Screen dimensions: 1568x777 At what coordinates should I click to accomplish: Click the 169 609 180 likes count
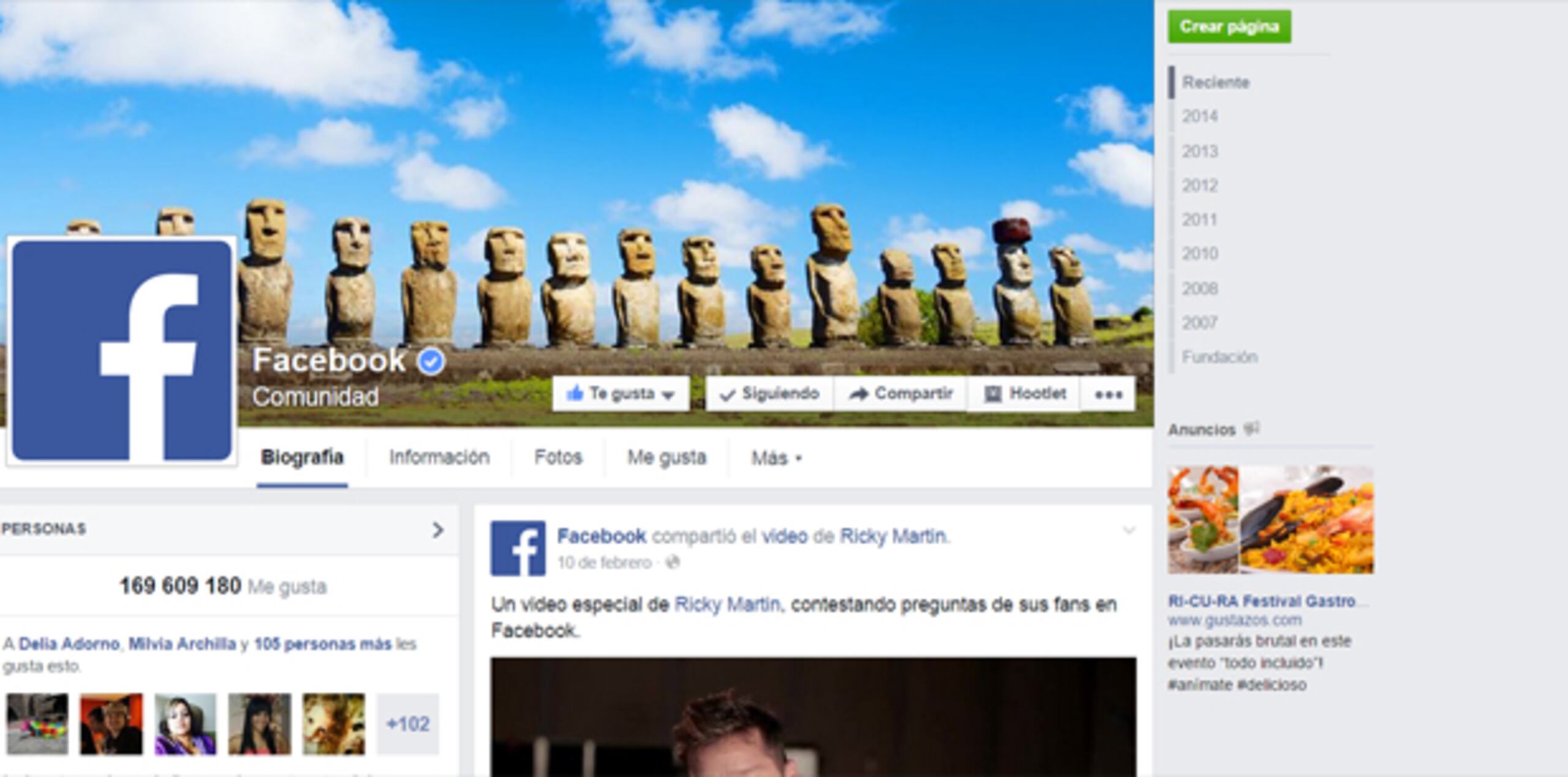point(180,586)
